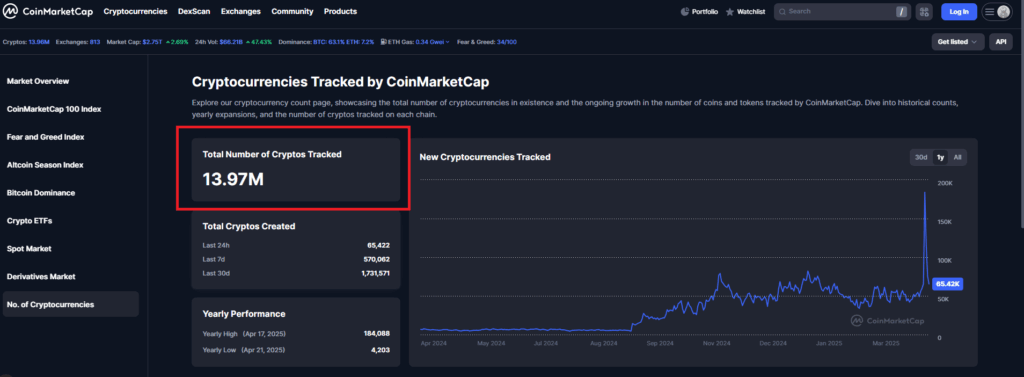Image resolution: width=1024 pixels, height=377 pixels.
Task: Click Total Cryptos Created heading
Action: pyautogui.click(x=249, y=227)
